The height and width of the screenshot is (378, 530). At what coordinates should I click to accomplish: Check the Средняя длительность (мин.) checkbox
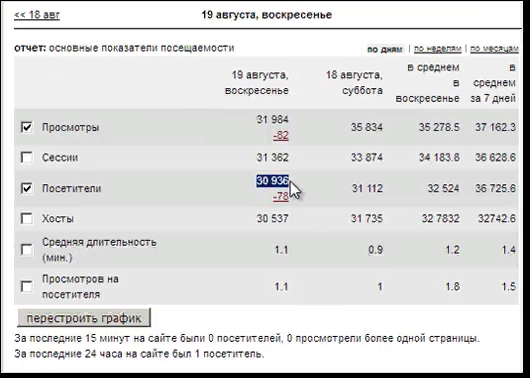pyautogui.click(x=27, y=250)
